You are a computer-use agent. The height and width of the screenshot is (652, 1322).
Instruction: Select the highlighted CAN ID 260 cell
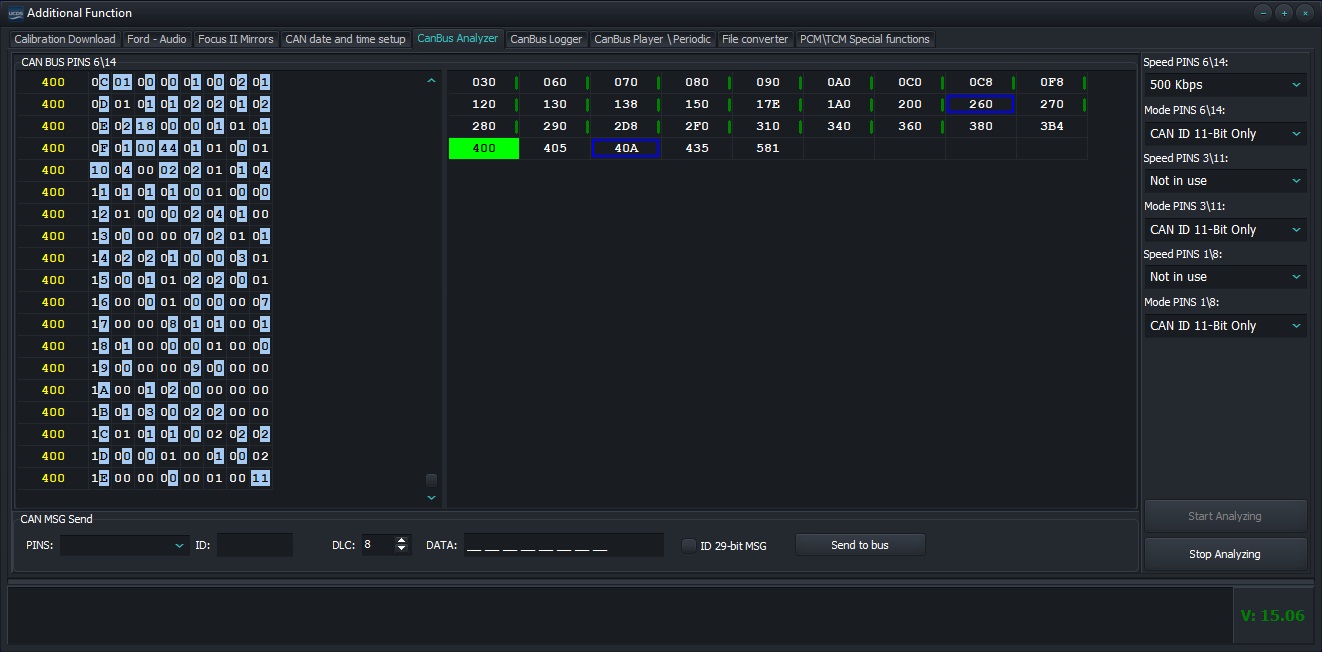pos(980,104)
